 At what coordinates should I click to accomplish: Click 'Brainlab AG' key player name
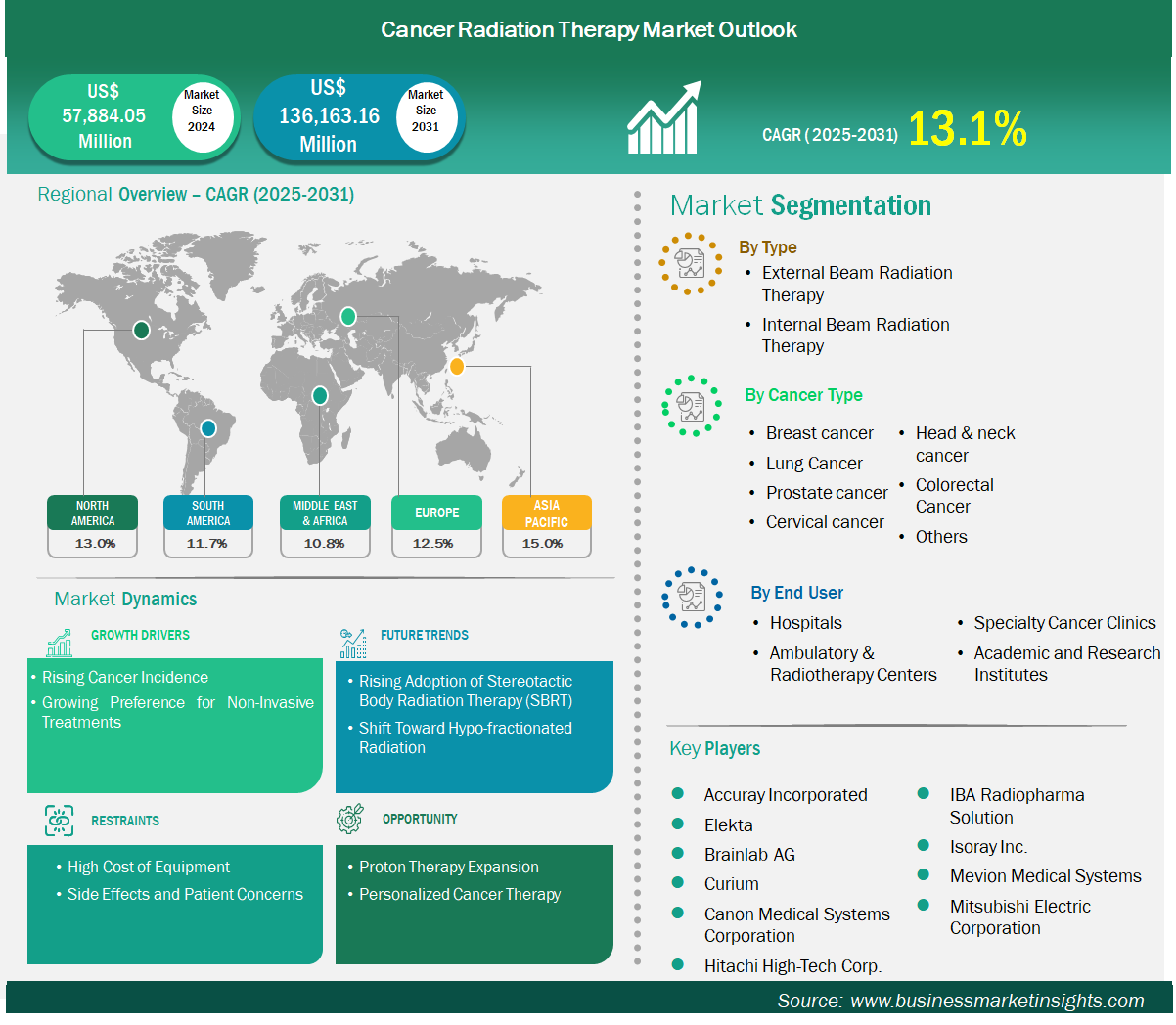[749, 854]
